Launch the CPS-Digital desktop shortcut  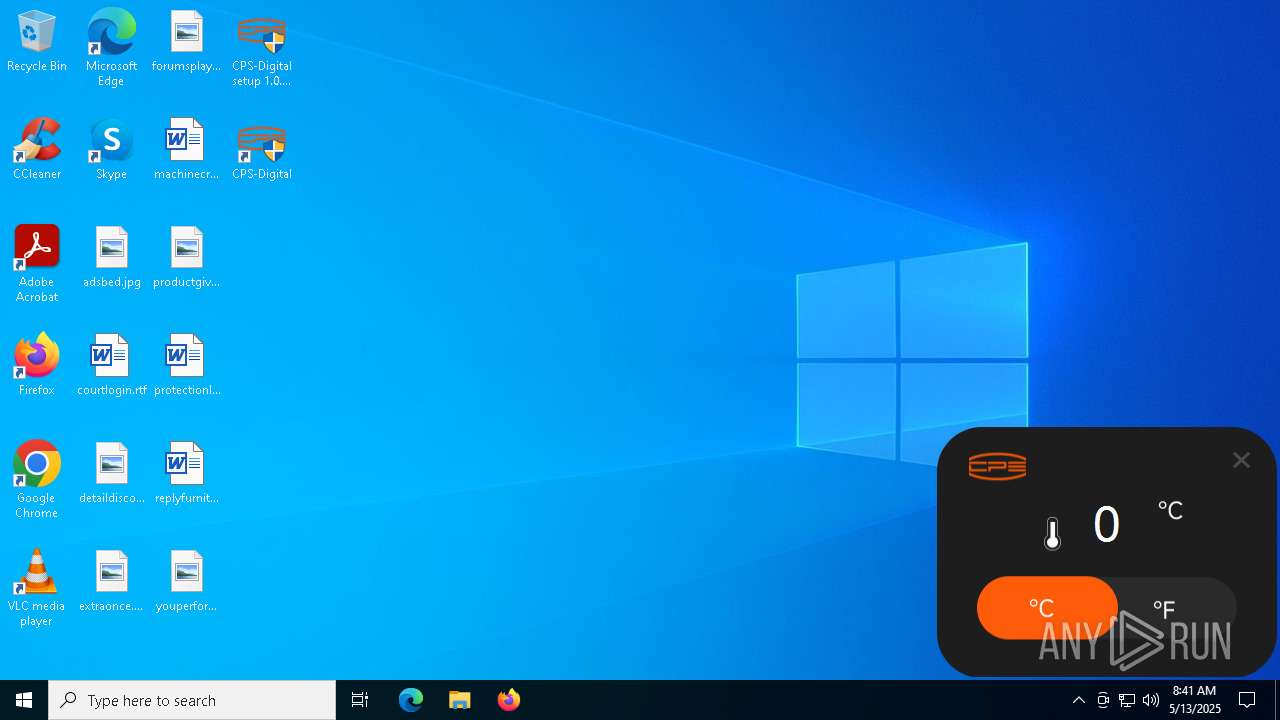click(x=261, y=150)
